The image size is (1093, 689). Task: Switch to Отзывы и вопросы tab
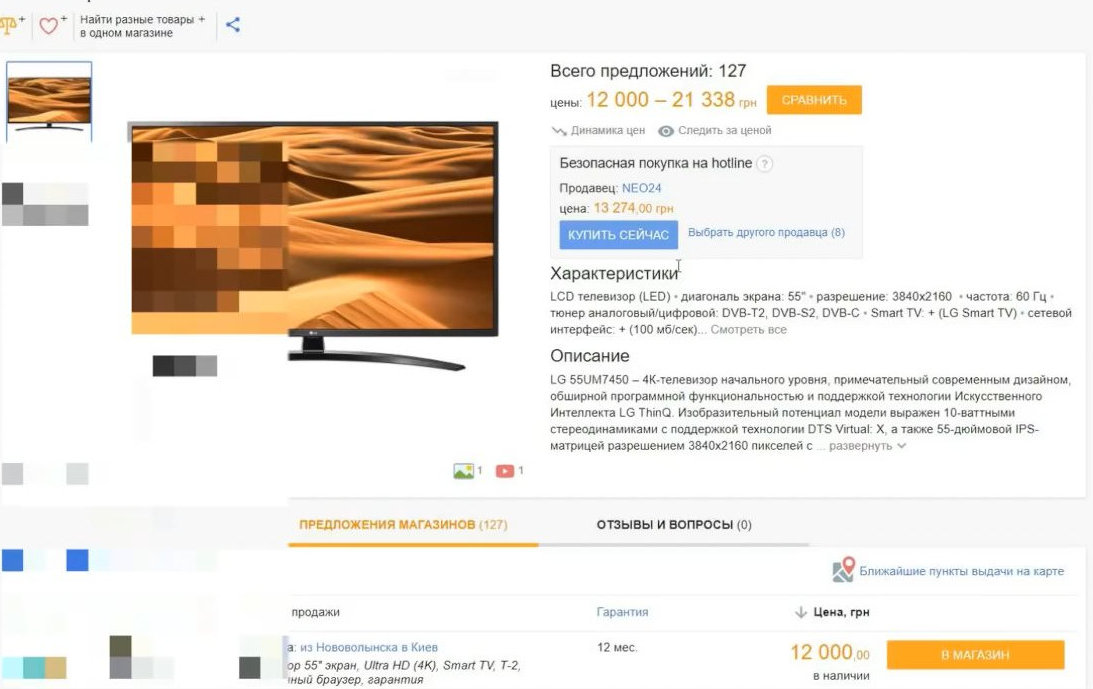click(673, 524)
